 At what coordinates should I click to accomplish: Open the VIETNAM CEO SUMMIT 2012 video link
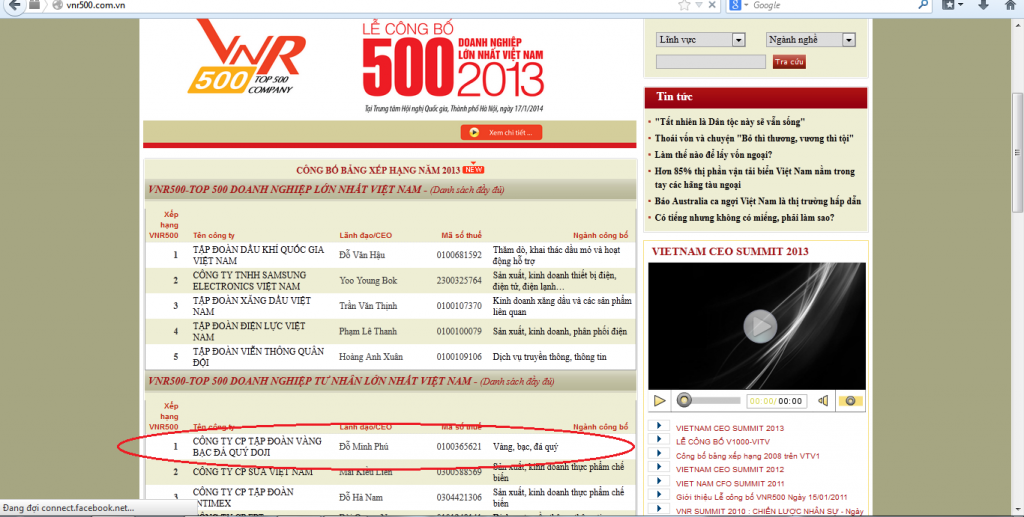729,469
